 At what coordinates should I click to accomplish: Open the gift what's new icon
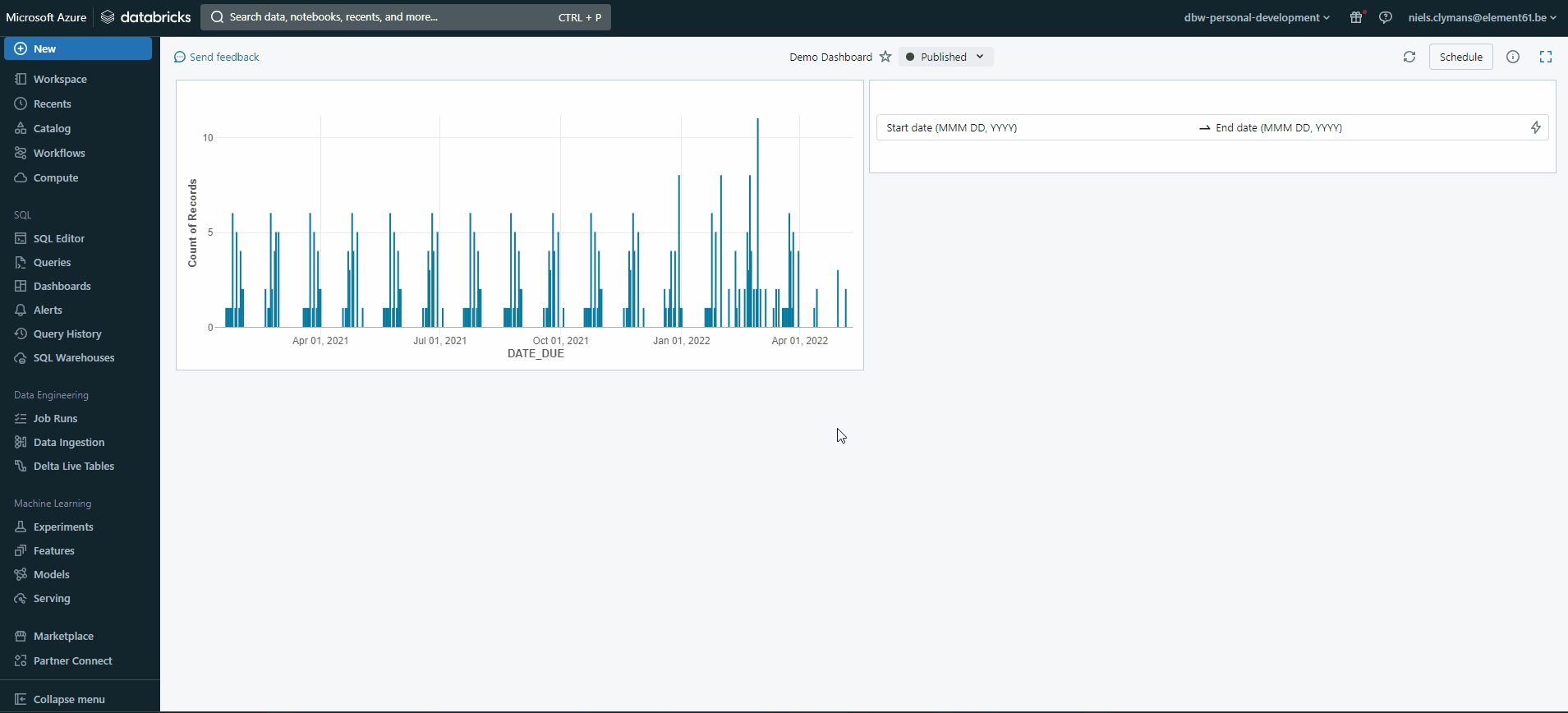click(1357, 17)
